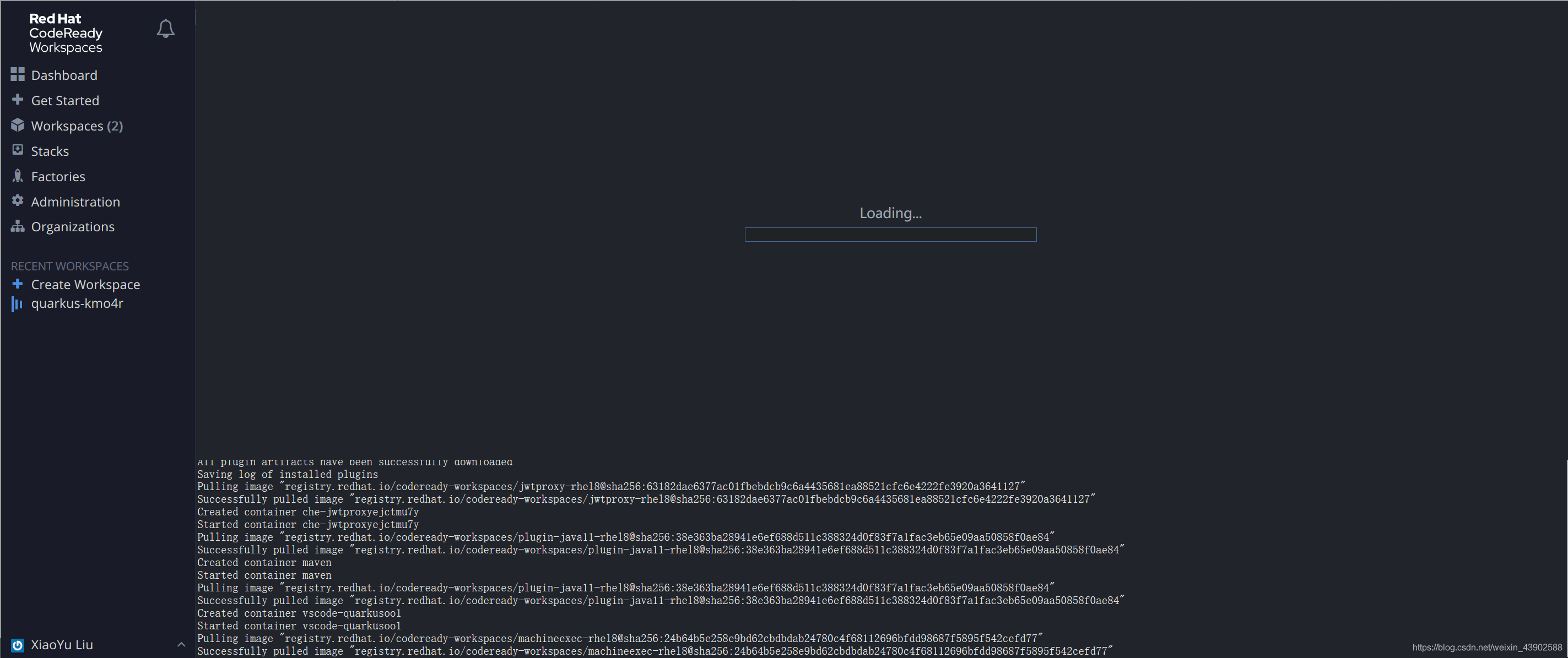Screen dimensions: 1568x658
Task: Click 'Saving log of installed plugins' line
Action: pos(287,474)
